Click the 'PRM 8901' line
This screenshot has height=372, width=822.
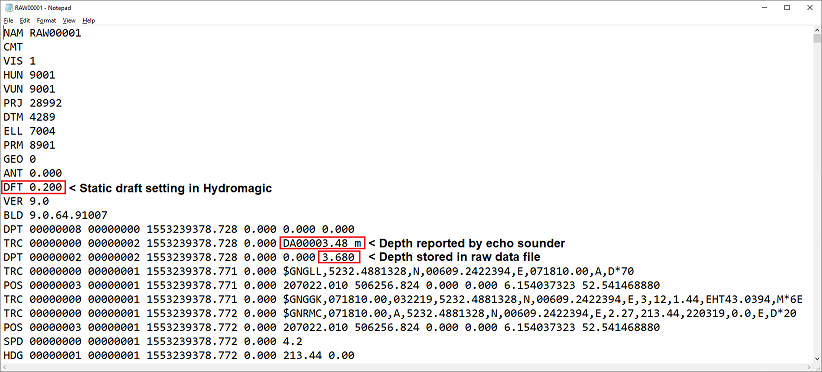coord(29,145)
